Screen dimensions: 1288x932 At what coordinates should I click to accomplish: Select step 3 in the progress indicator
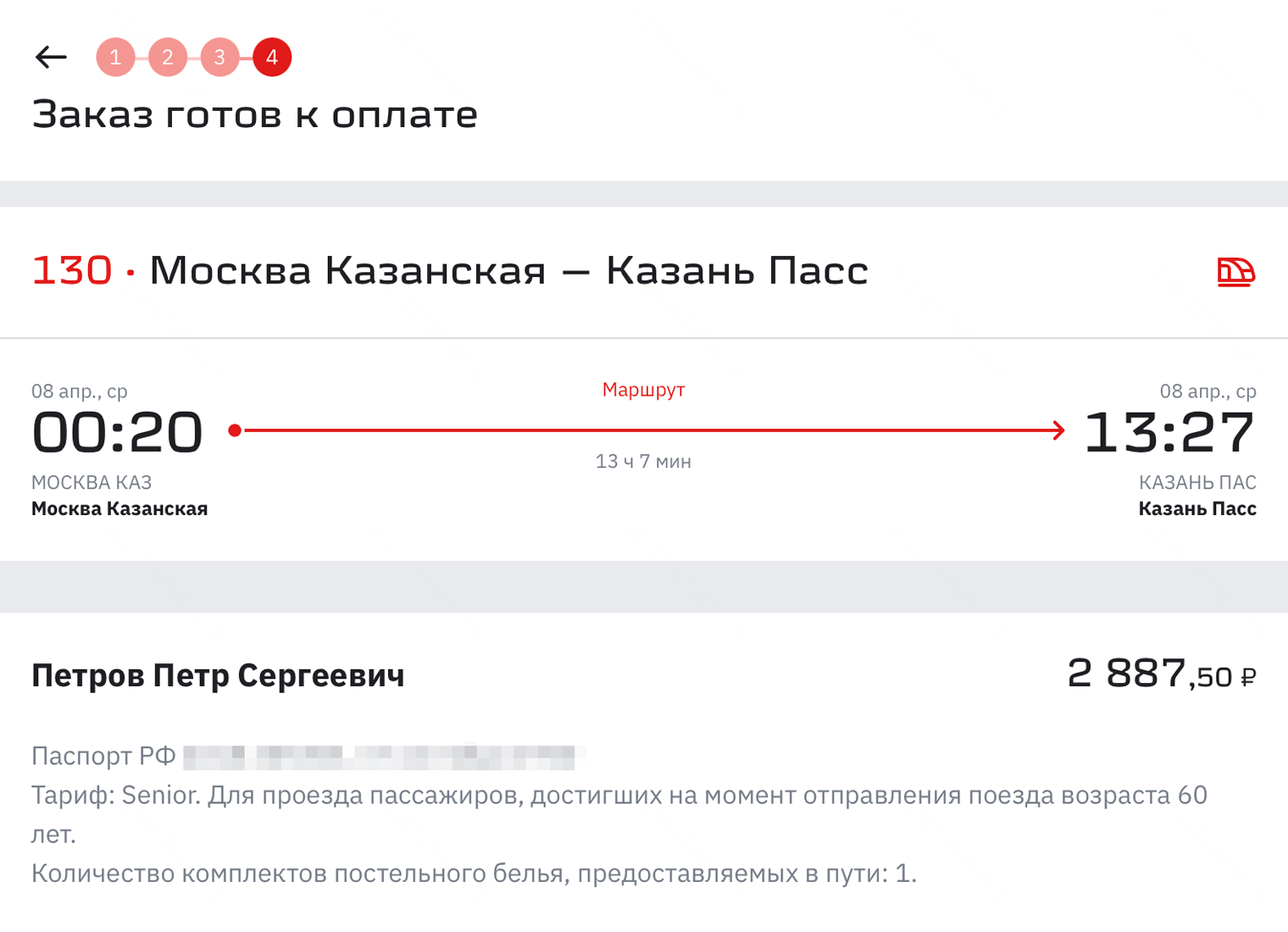[x=219, y=57]
